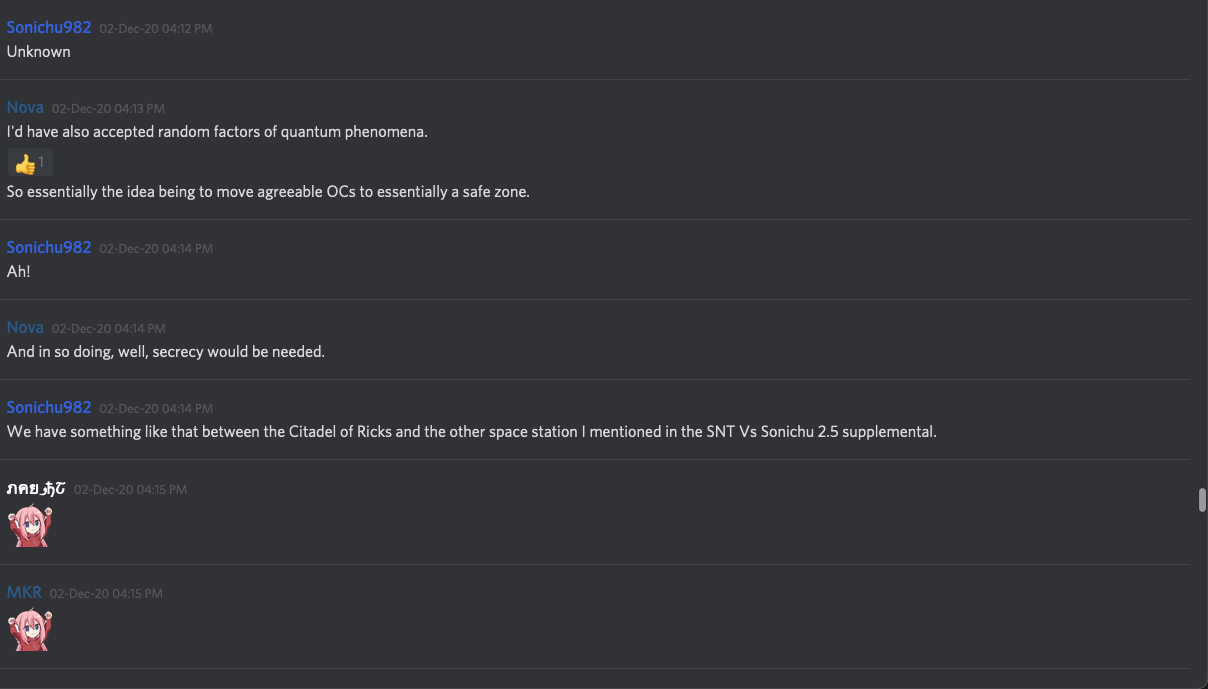
Task: Click the pink-haired emoji below the stylized username
Action: coord(29,526)
